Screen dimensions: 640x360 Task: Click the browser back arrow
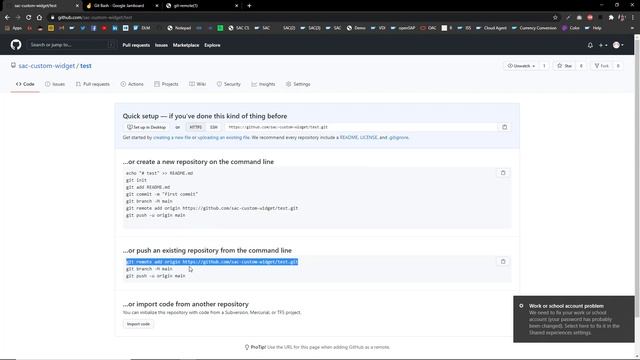coord(7,18)
